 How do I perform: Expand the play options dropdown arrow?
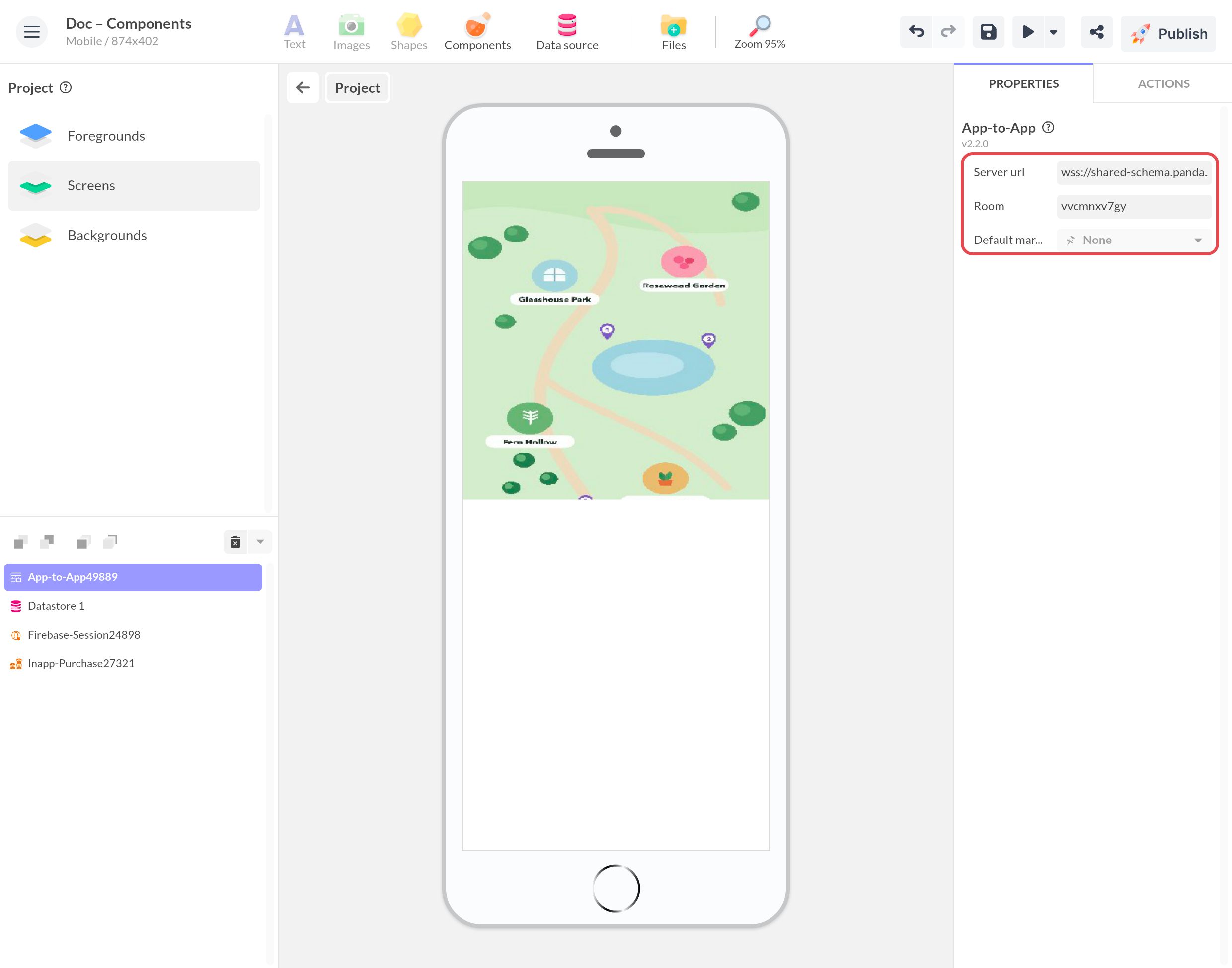(1054, 32)
